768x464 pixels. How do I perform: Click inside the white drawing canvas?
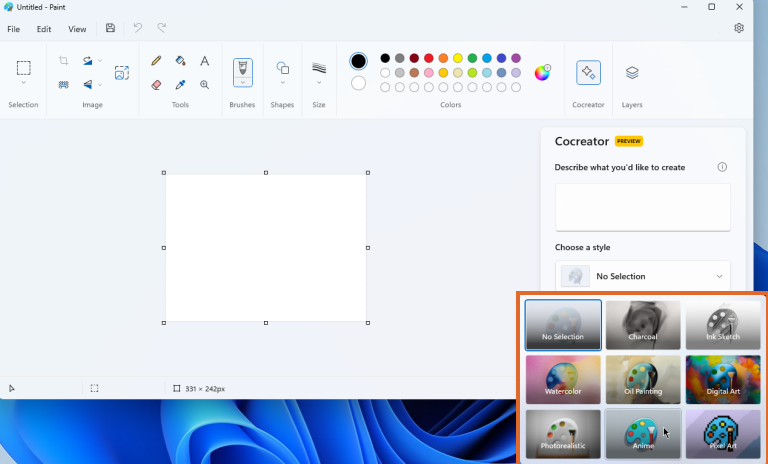coord(266,248)
